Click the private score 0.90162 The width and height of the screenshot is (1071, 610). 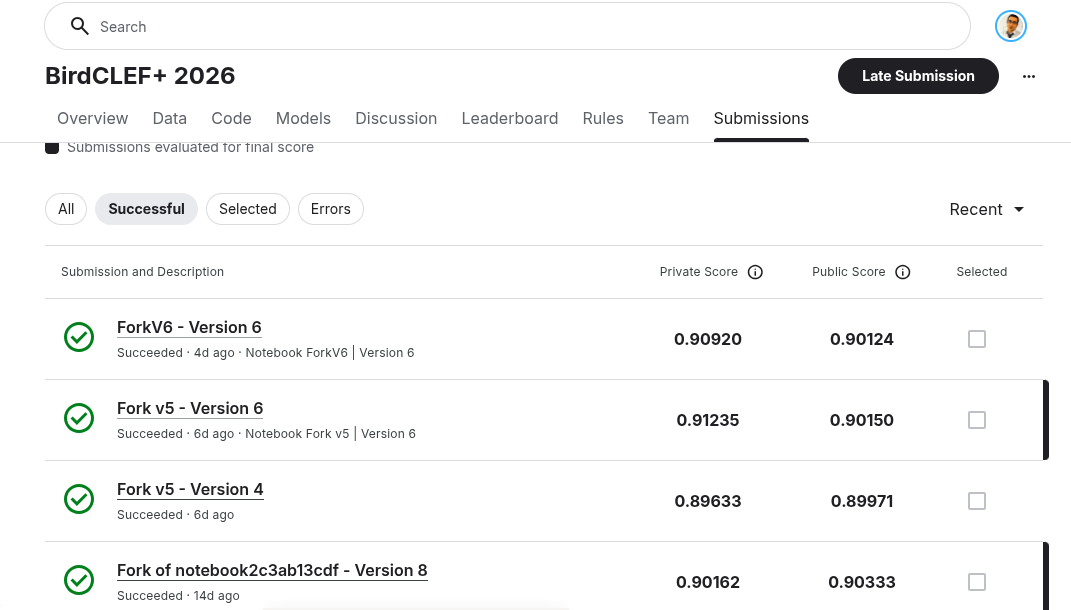[x=708, y=582]
